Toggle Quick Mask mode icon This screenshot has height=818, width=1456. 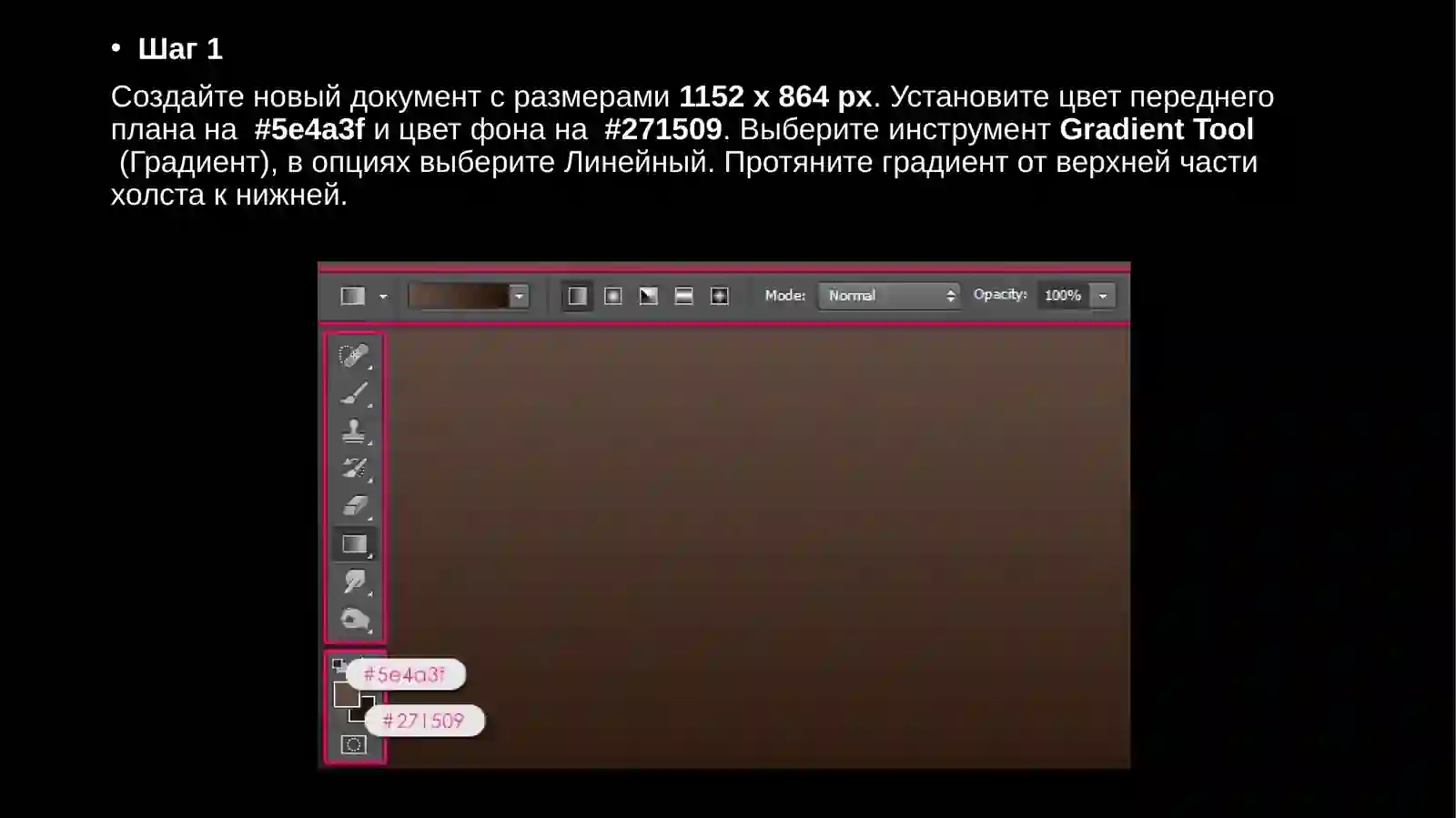(353, 744)
